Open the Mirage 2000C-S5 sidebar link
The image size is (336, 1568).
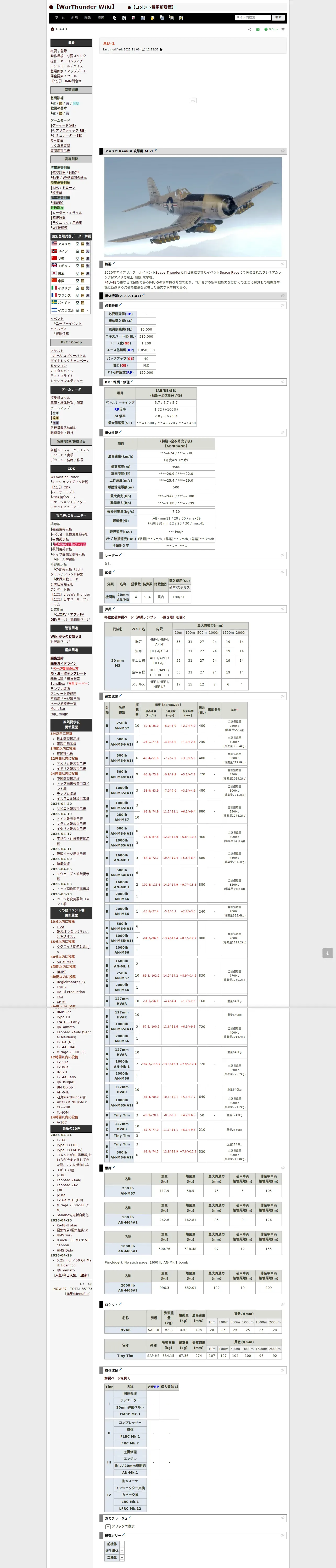point(71,1052)
